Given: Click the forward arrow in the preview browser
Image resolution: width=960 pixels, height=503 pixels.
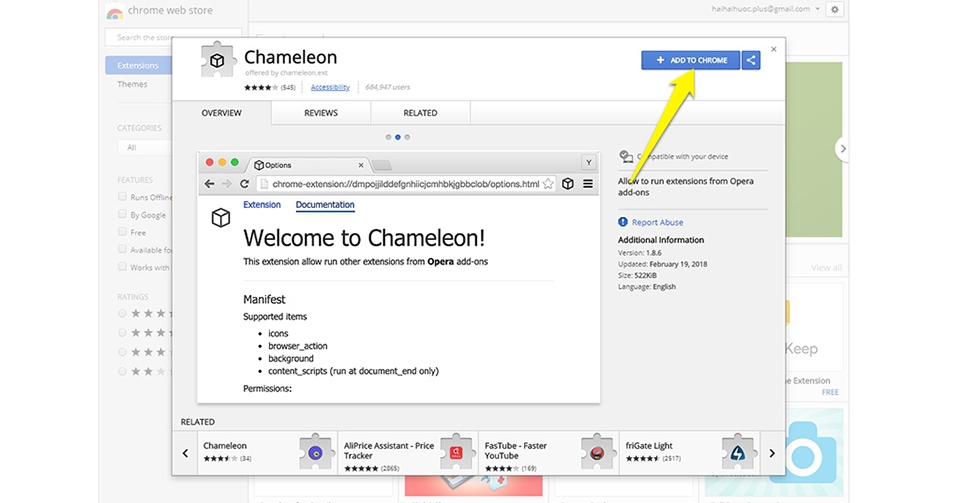Looking at the screenshot, I should point(227,184).
